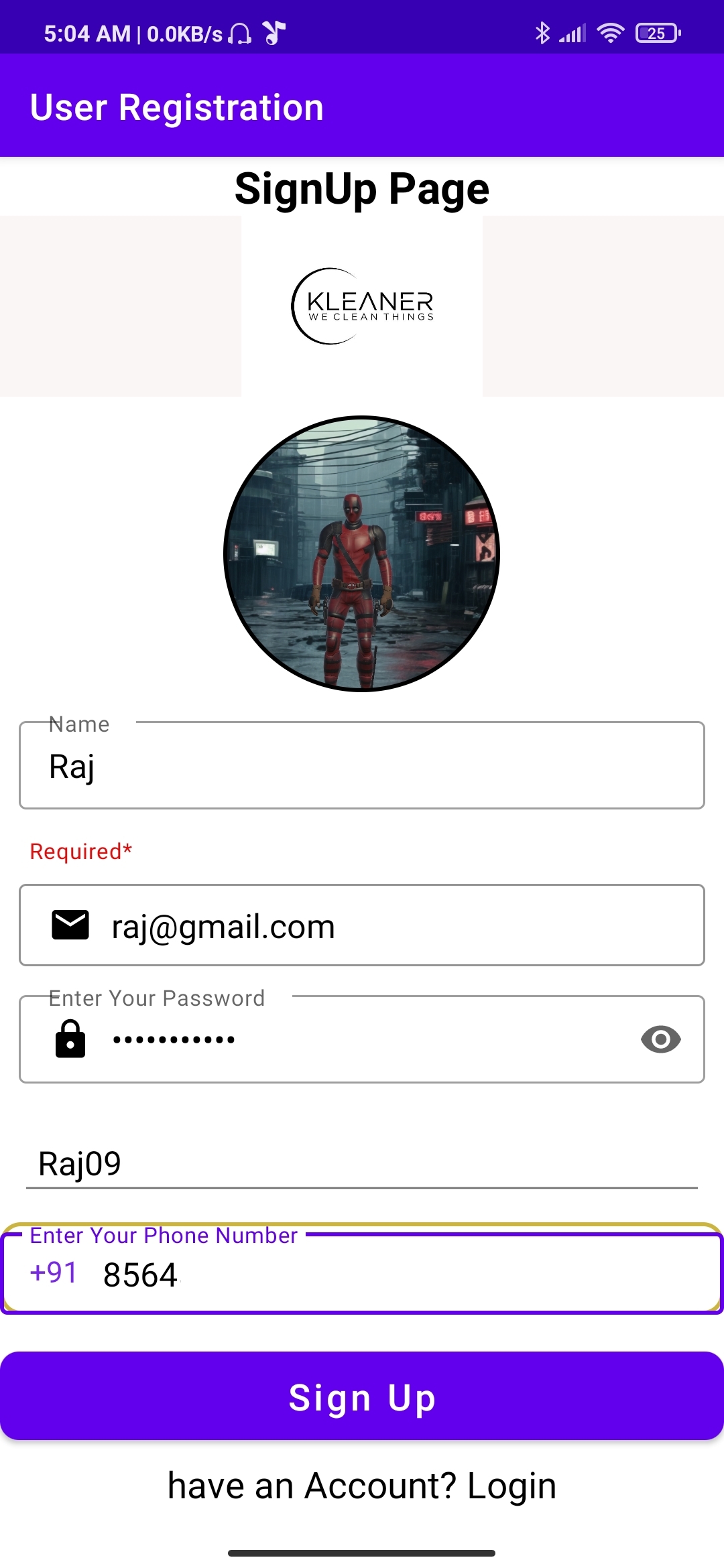Tap the SignUp Page heading

pos(362,188)
